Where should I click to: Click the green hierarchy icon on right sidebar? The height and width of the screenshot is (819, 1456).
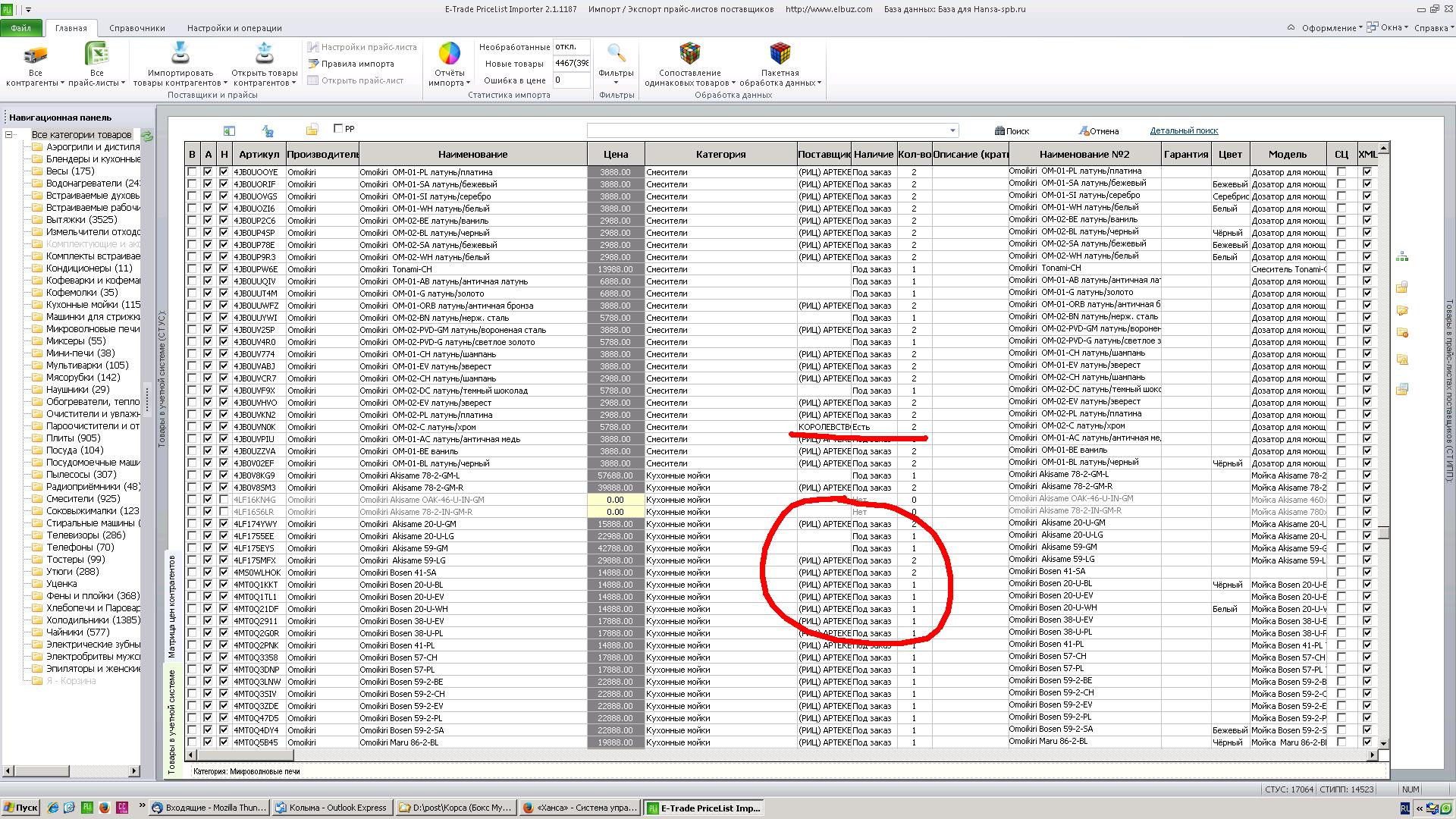coord(1402,257)
